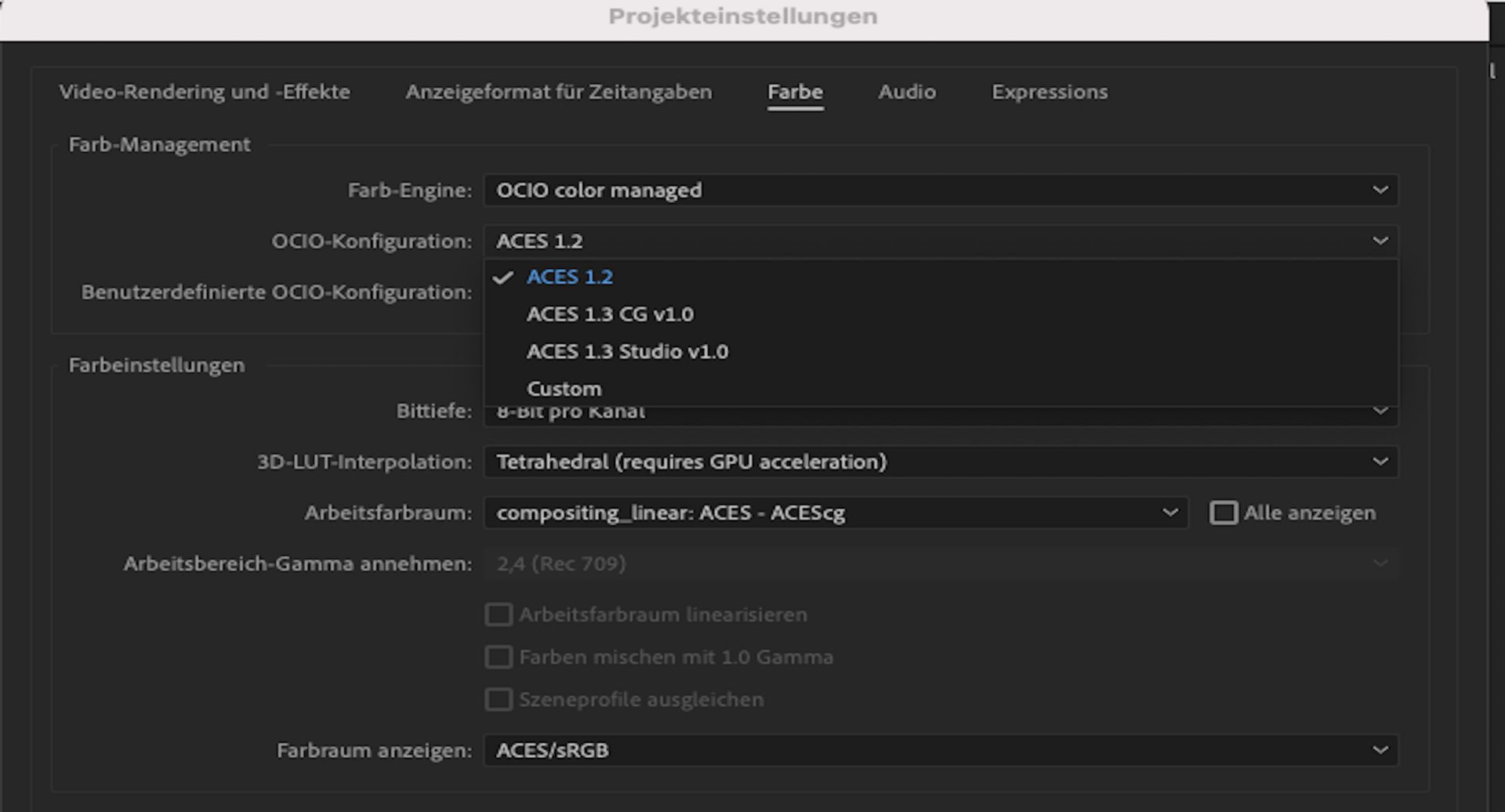Select ACES 1.3 CG v1.0 option
Image resolution: width=1505 pixels, height=812 pixels.
coord(610,314)
